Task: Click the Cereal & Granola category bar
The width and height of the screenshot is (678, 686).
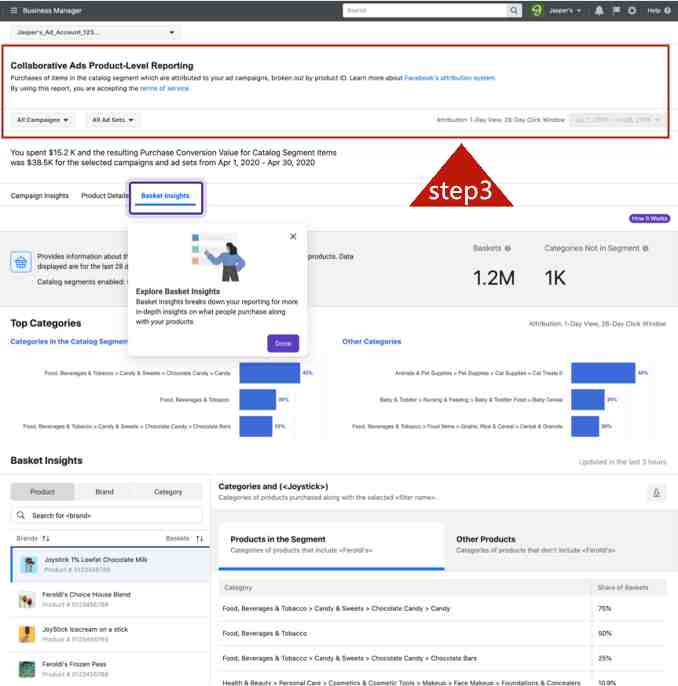Action: (585, 426)
